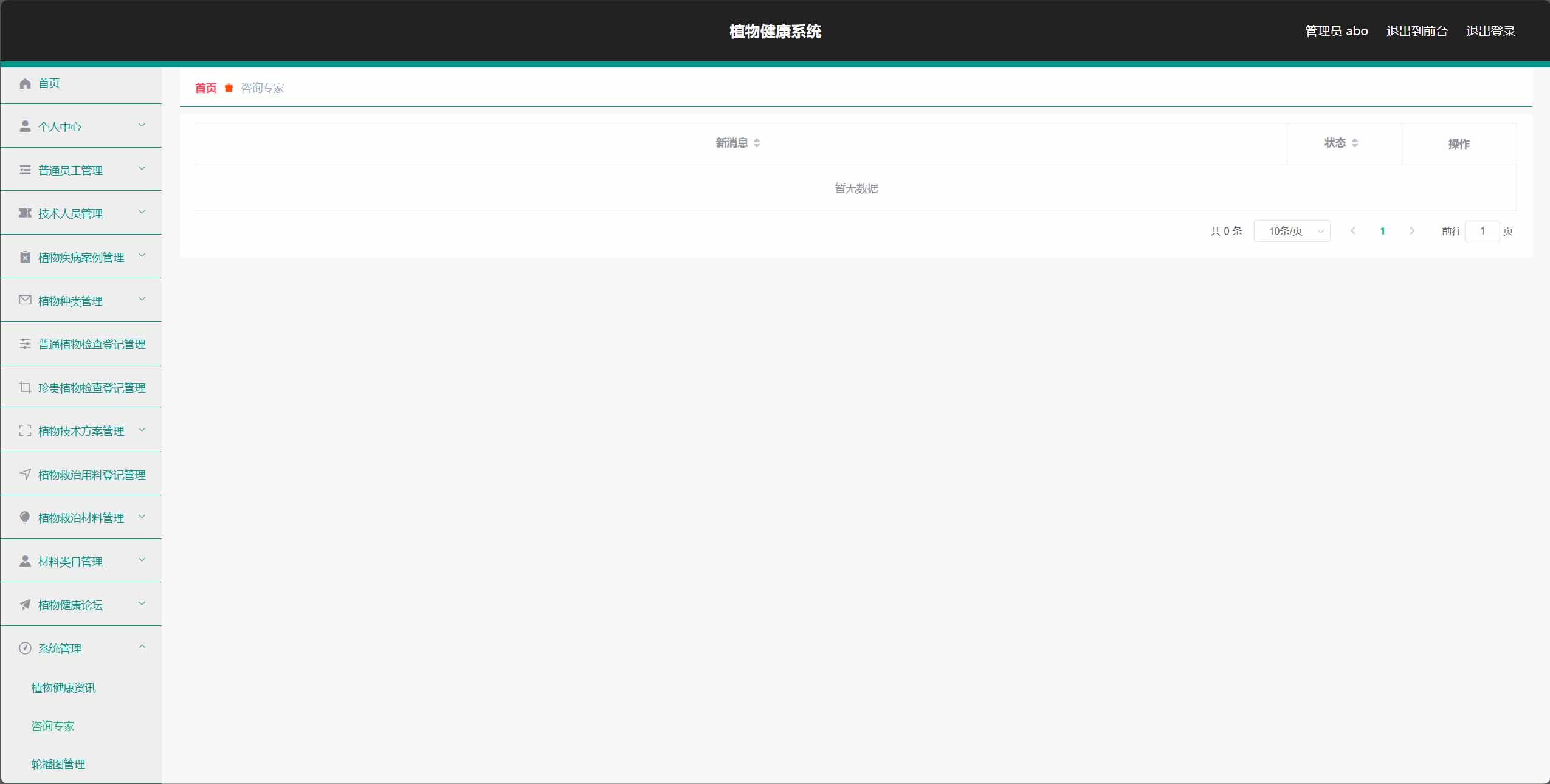Expand the 植物疾病案例管理 chevron

coord(142,255)
